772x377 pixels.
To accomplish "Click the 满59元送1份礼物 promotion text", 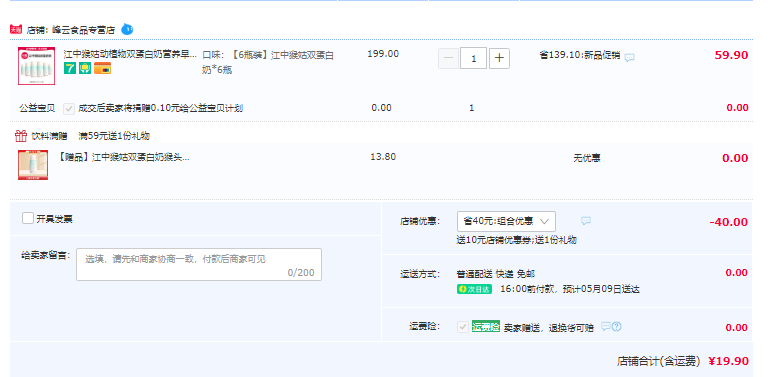I will (x=114, y=136).
